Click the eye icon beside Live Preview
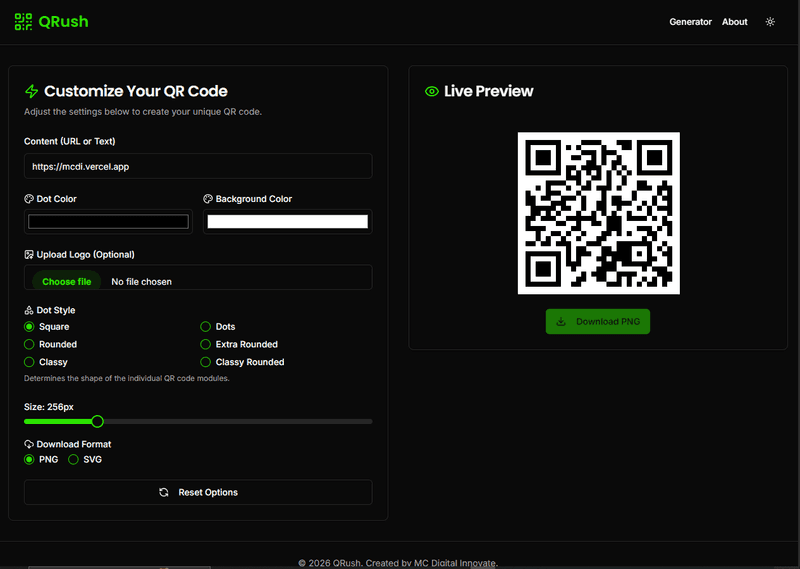Viewport: 800px width, 569px height. (432, 91)
